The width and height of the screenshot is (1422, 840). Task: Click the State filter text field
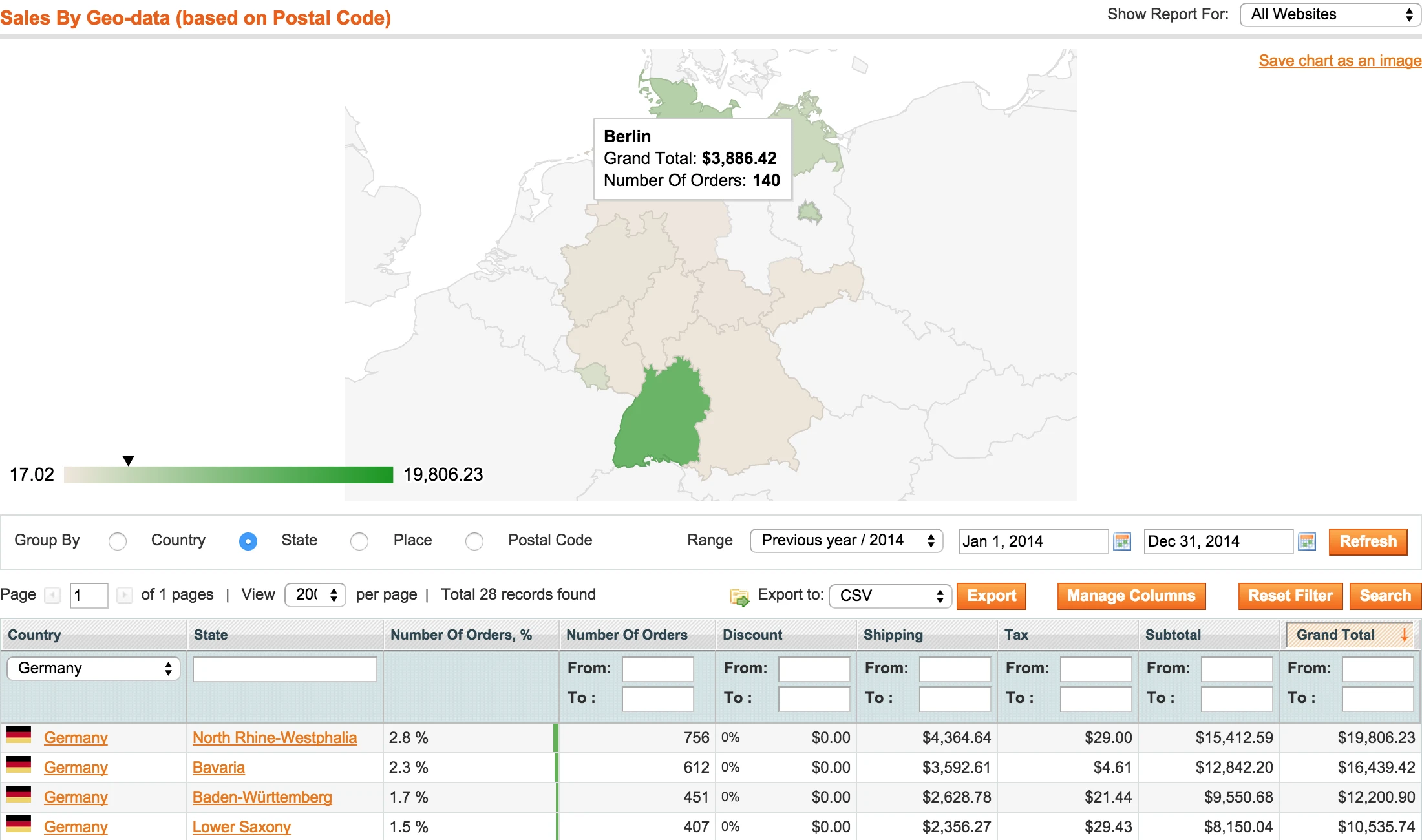(284, 669)
